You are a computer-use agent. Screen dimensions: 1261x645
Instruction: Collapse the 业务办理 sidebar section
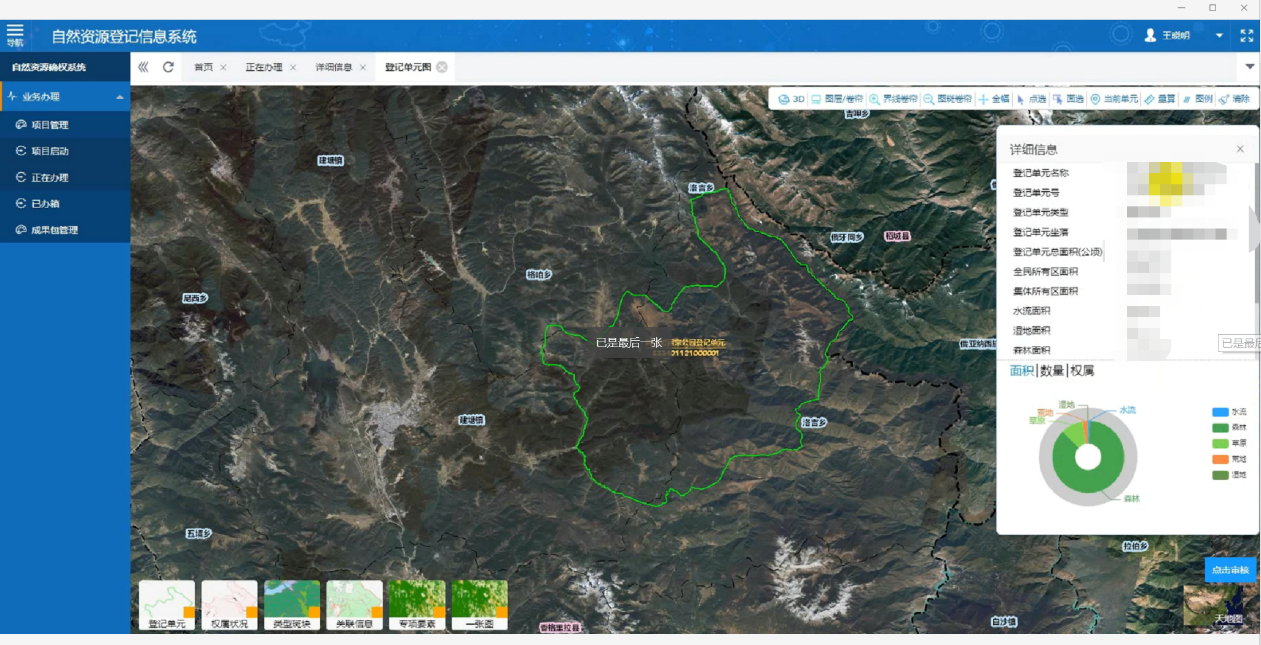point(120,97)
